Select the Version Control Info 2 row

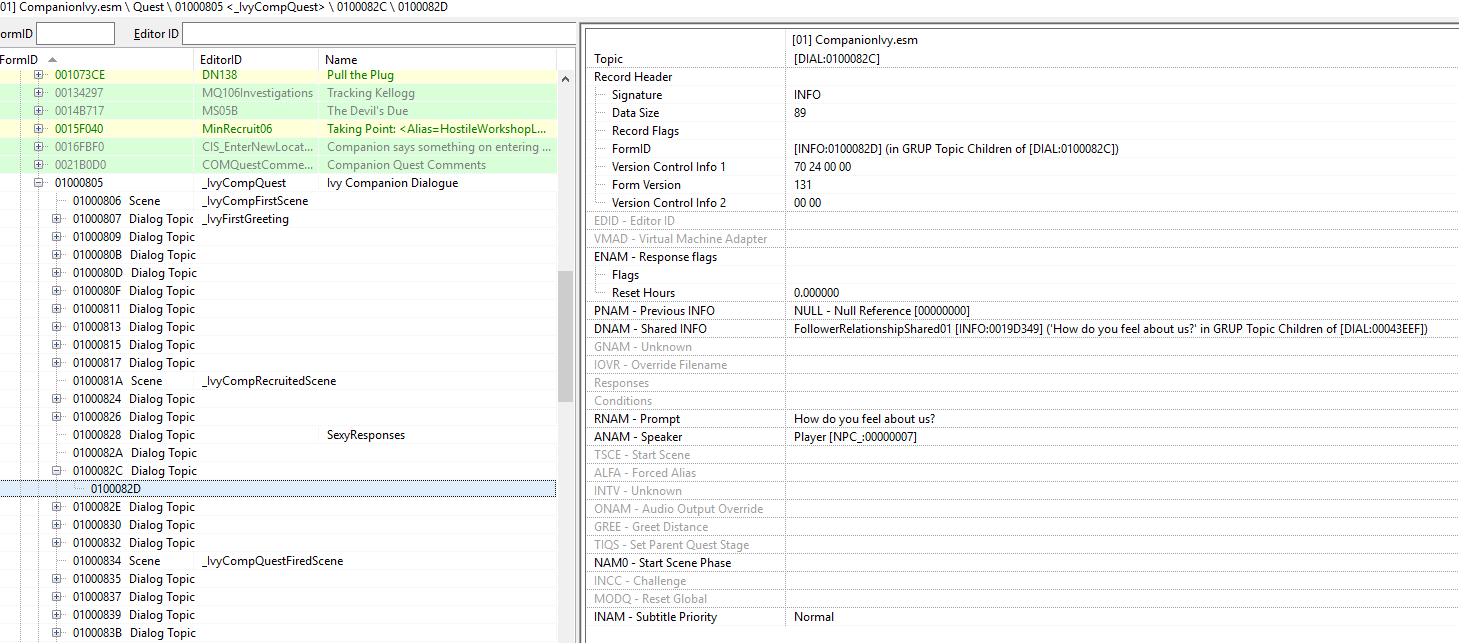(1022, 203)
